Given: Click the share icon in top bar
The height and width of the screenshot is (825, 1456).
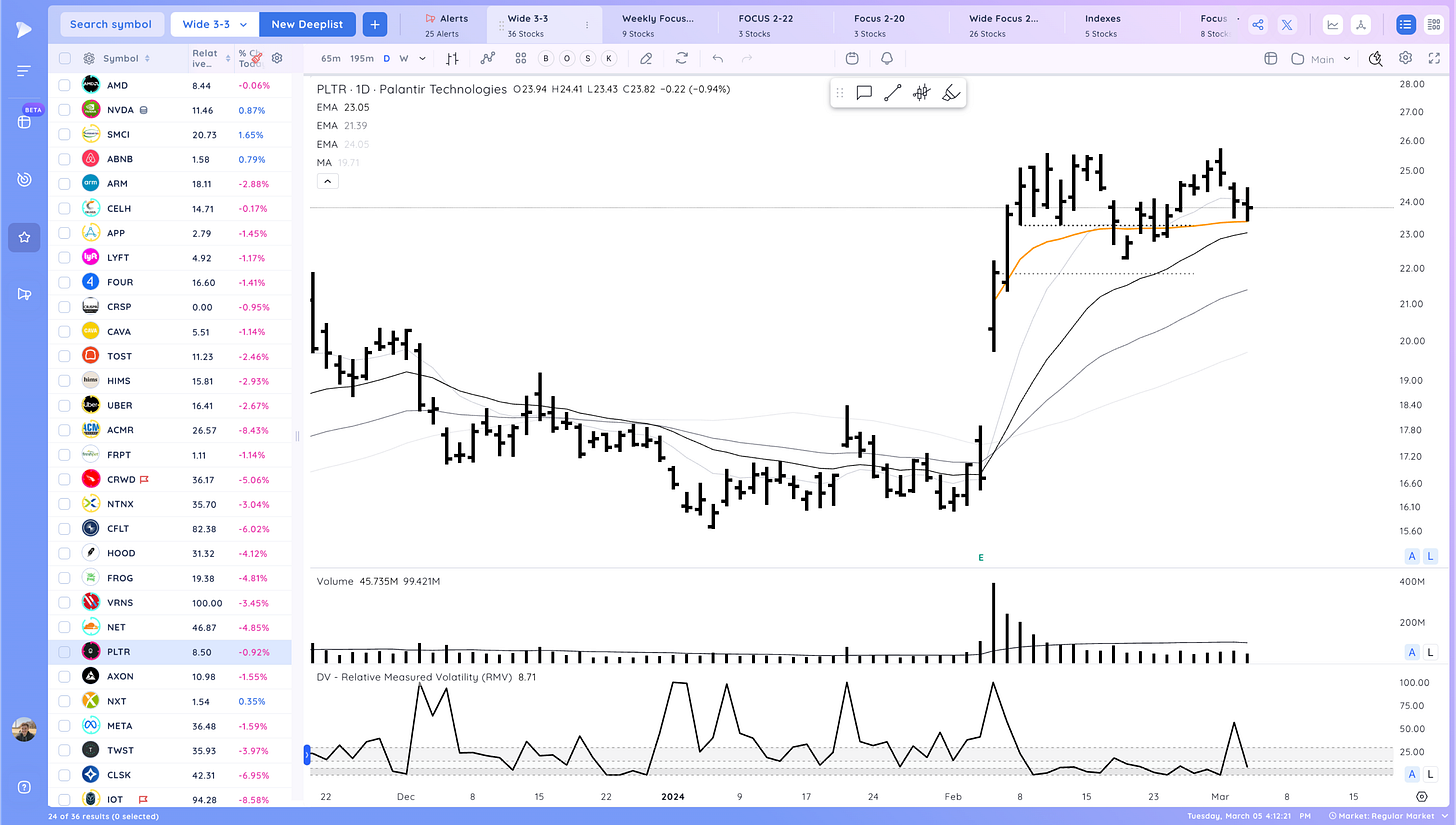Looking at the screenshot, I should pos(1259,25).
